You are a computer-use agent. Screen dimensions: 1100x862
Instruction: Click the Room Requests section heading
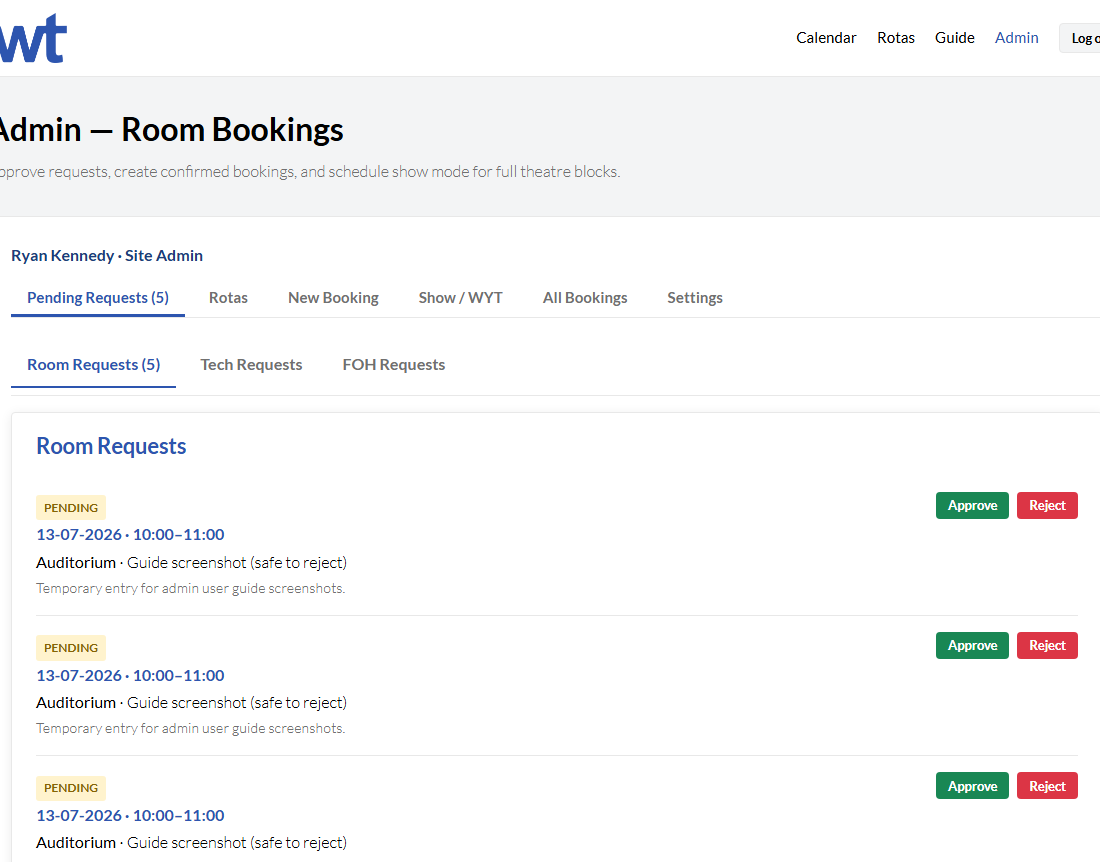tap(111, 446)
